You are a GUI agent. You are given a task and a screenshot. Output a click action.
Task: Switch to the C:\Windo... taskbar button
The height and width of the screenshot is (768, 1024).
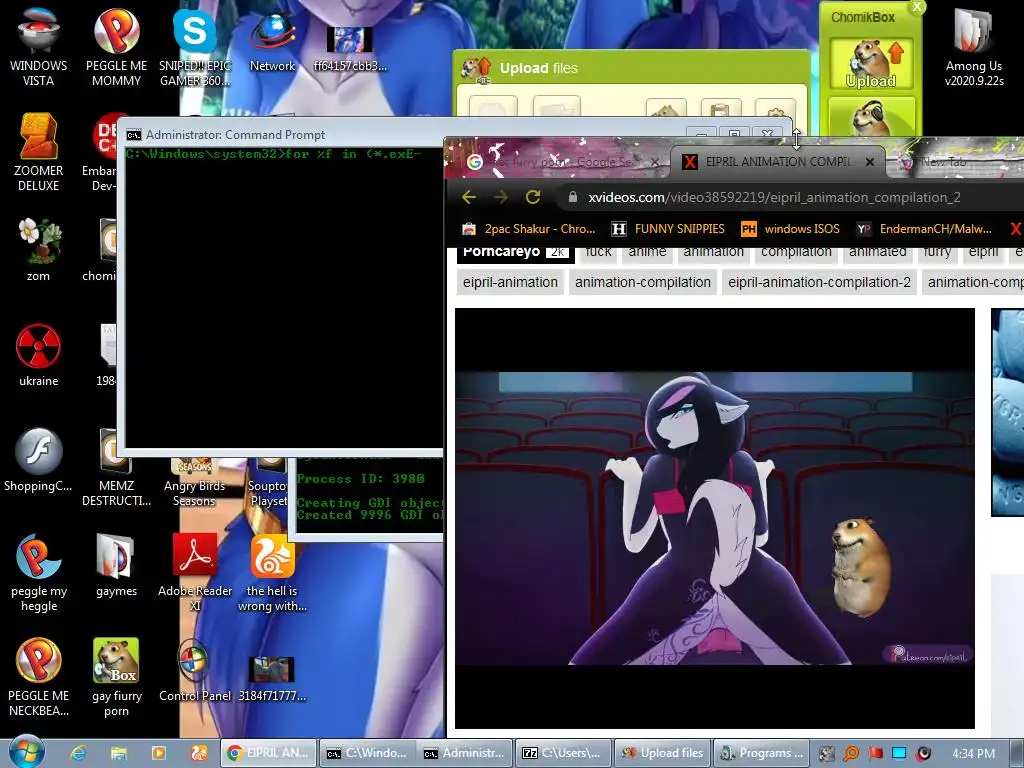pos(367,753)
